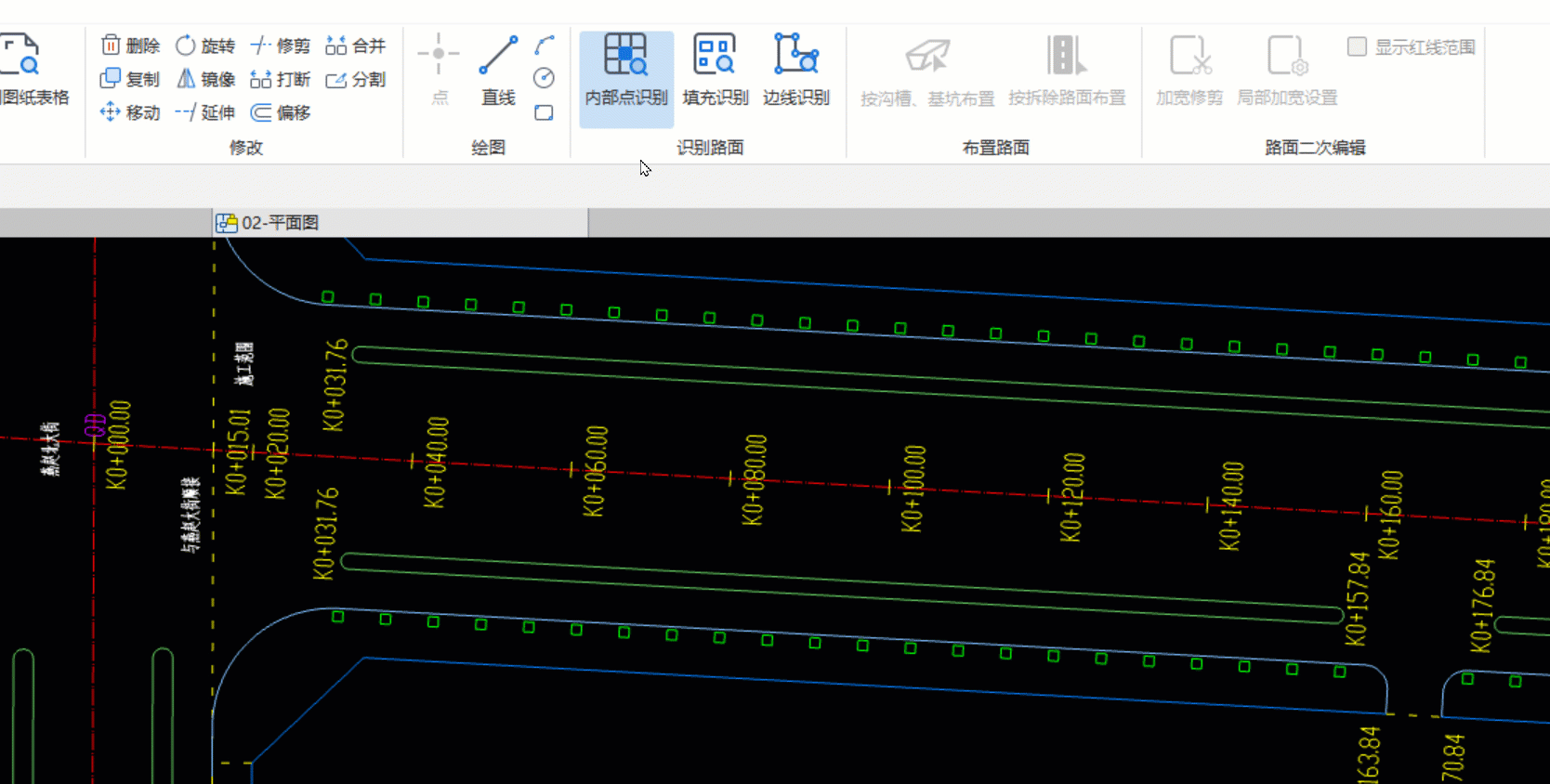The height and width of the screenshot is (784, 1550).
Task: Enable 显示红线范围 checkbox
Action: click(1357, 46)
